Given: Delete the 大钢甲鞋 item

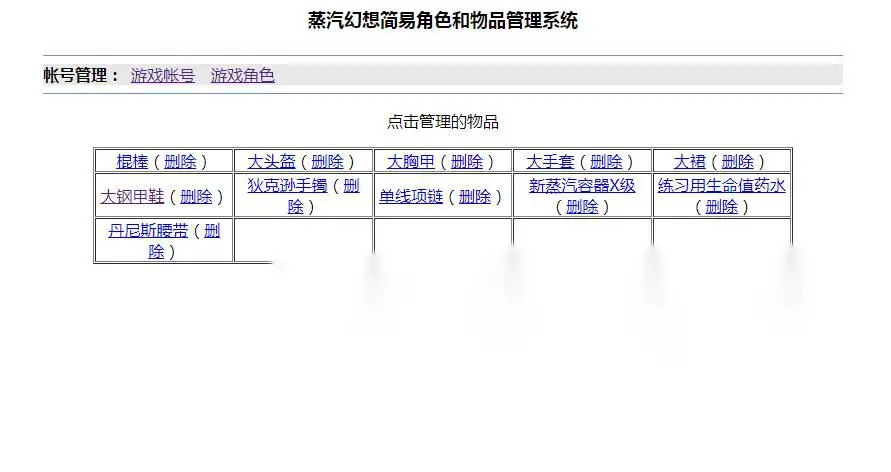Looking at the screenshot, I should tap(196, 197).
